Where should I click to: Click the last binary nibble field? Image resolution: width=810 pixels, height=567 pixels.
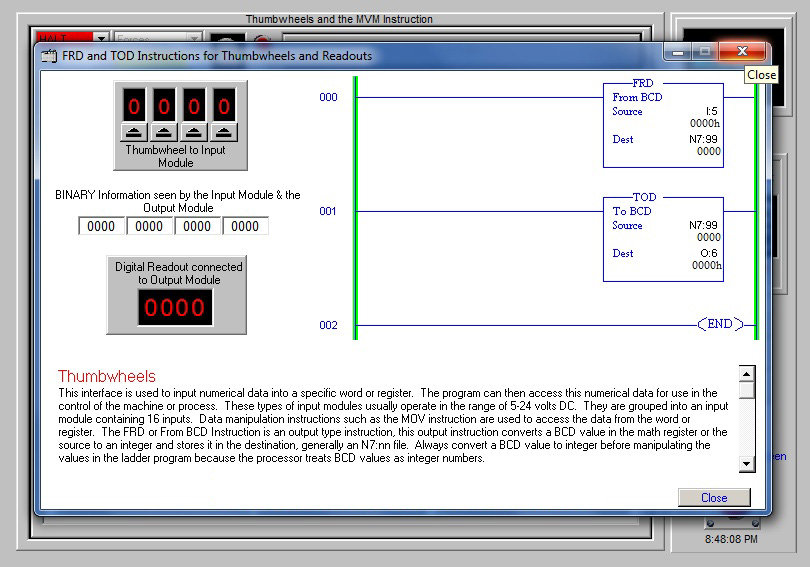[x=245, y=227]
